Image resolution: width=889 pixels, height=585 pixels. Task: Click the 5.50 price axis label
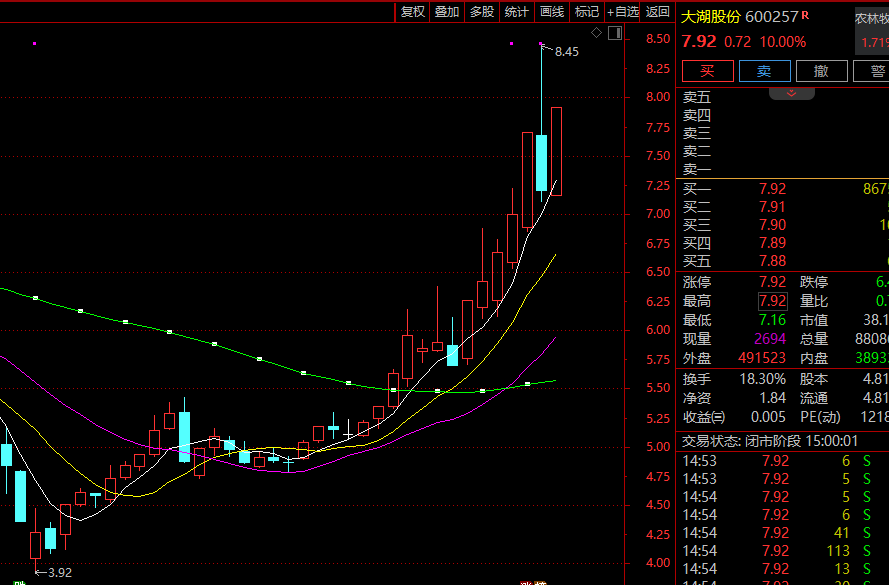[x=658, y=388]
